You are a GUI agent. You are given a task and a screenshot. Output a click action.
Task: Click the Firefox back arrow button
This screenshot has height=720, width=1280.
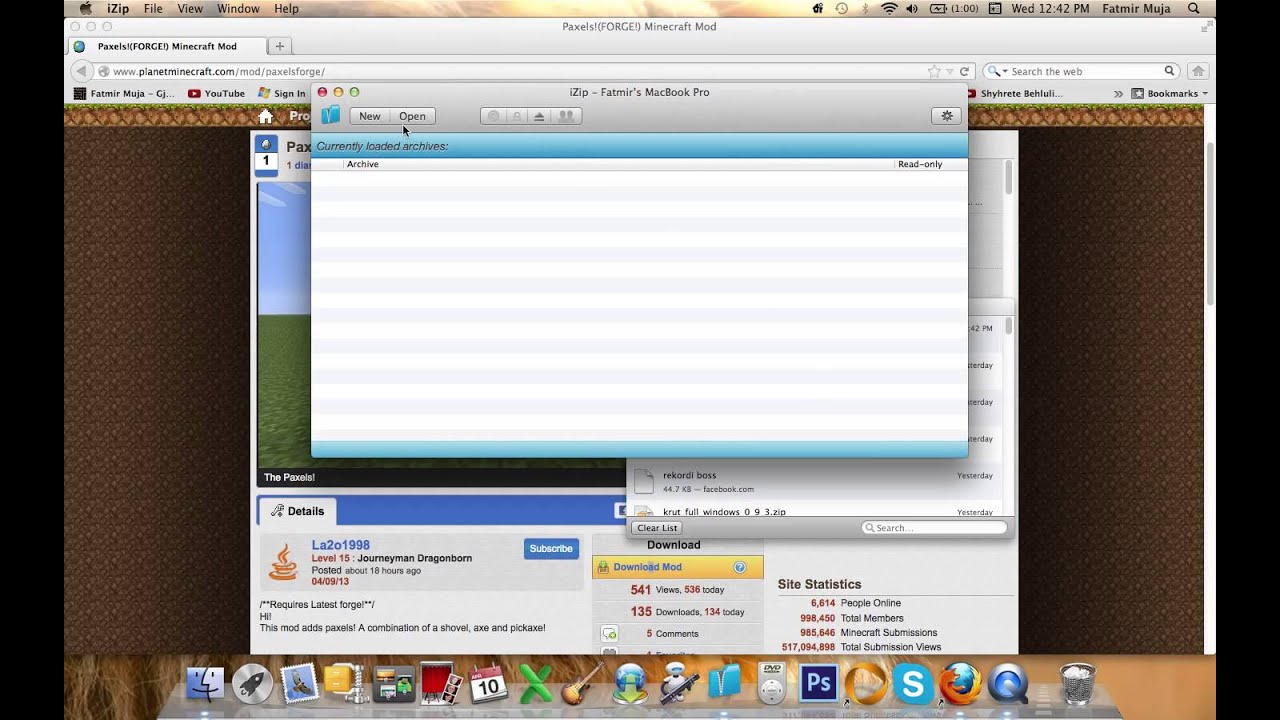click(82, 71)
